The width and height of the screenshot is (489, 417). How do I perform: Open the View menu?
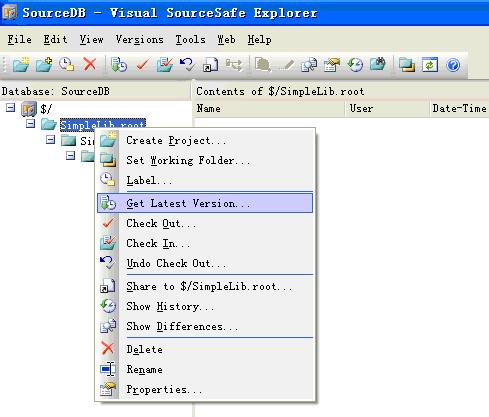(91, 39)
